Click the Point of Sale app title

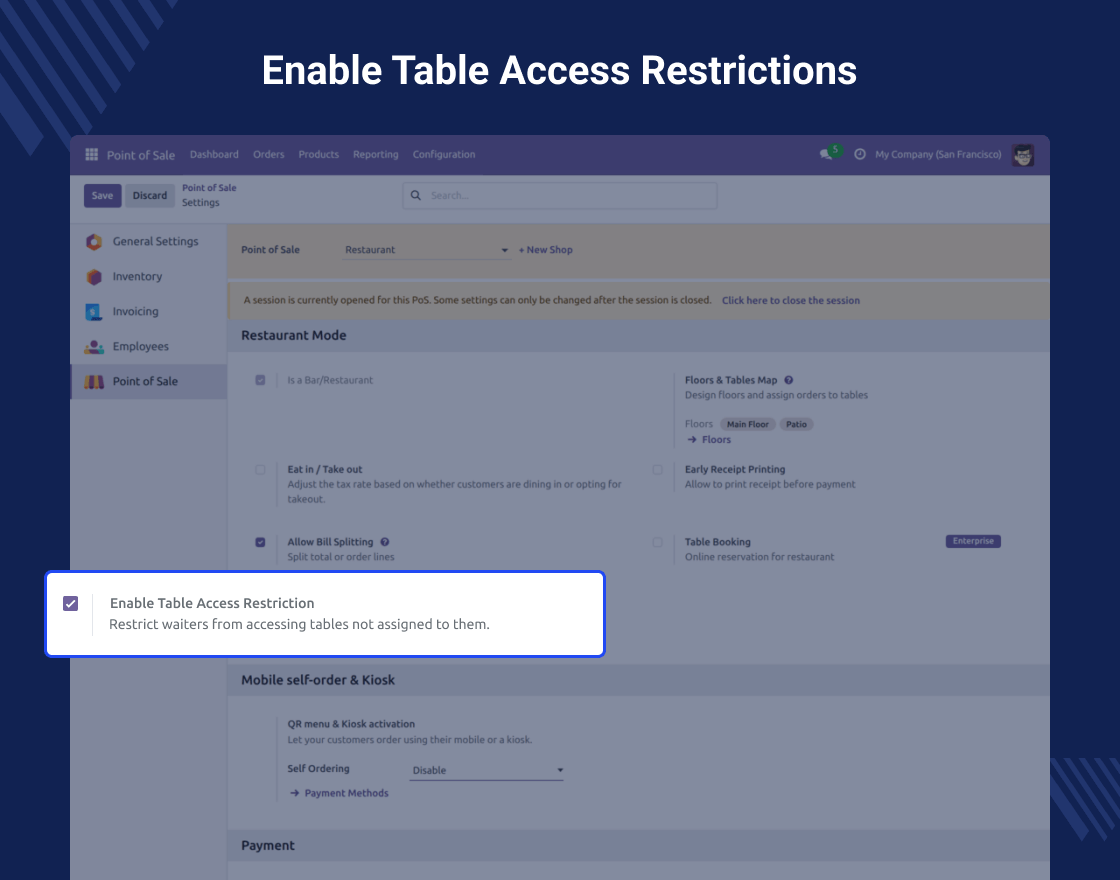coord(141,155)
